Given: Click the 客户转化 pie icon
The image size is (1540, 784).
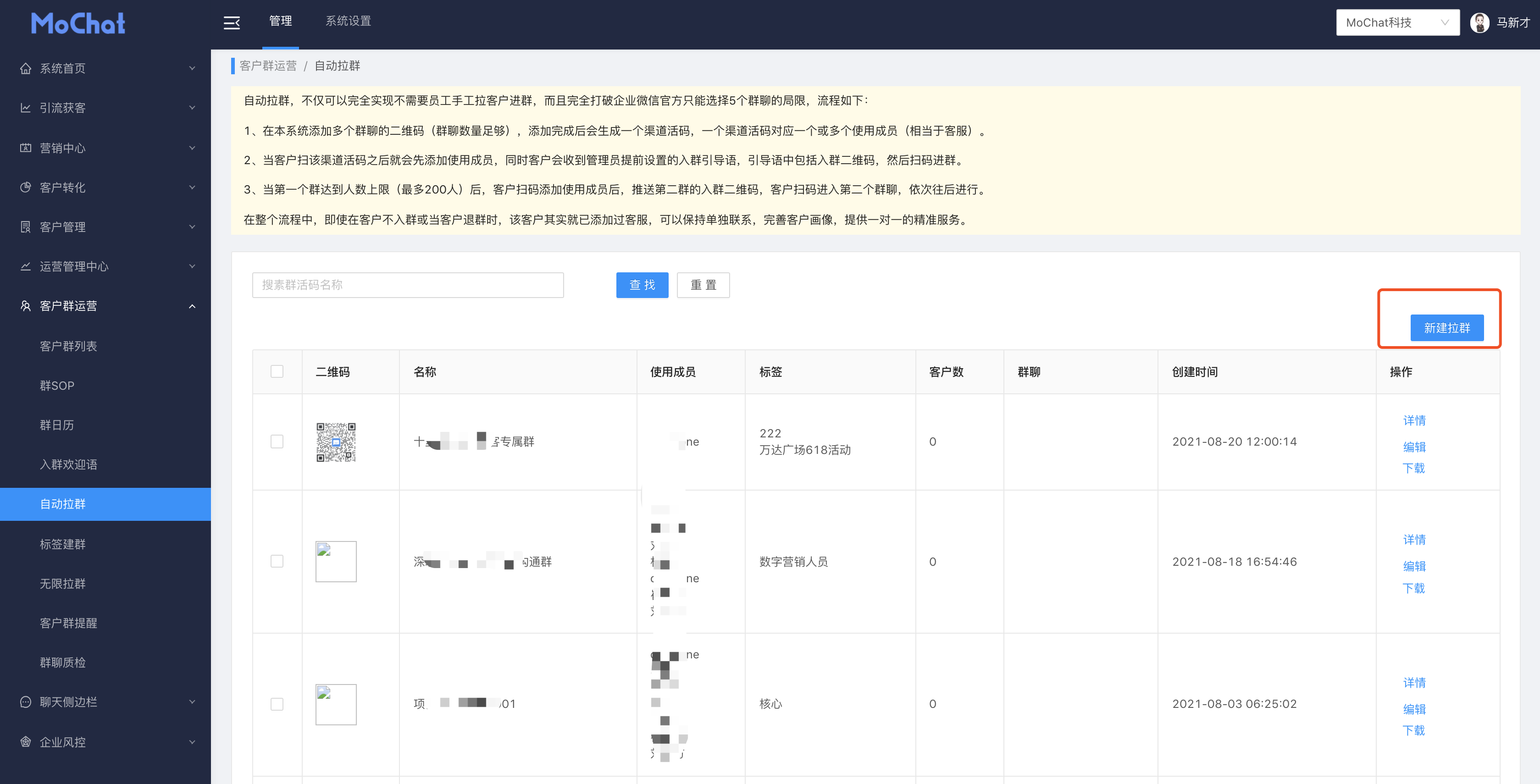Looking at the screenshot, I should (x=25, y=187).
